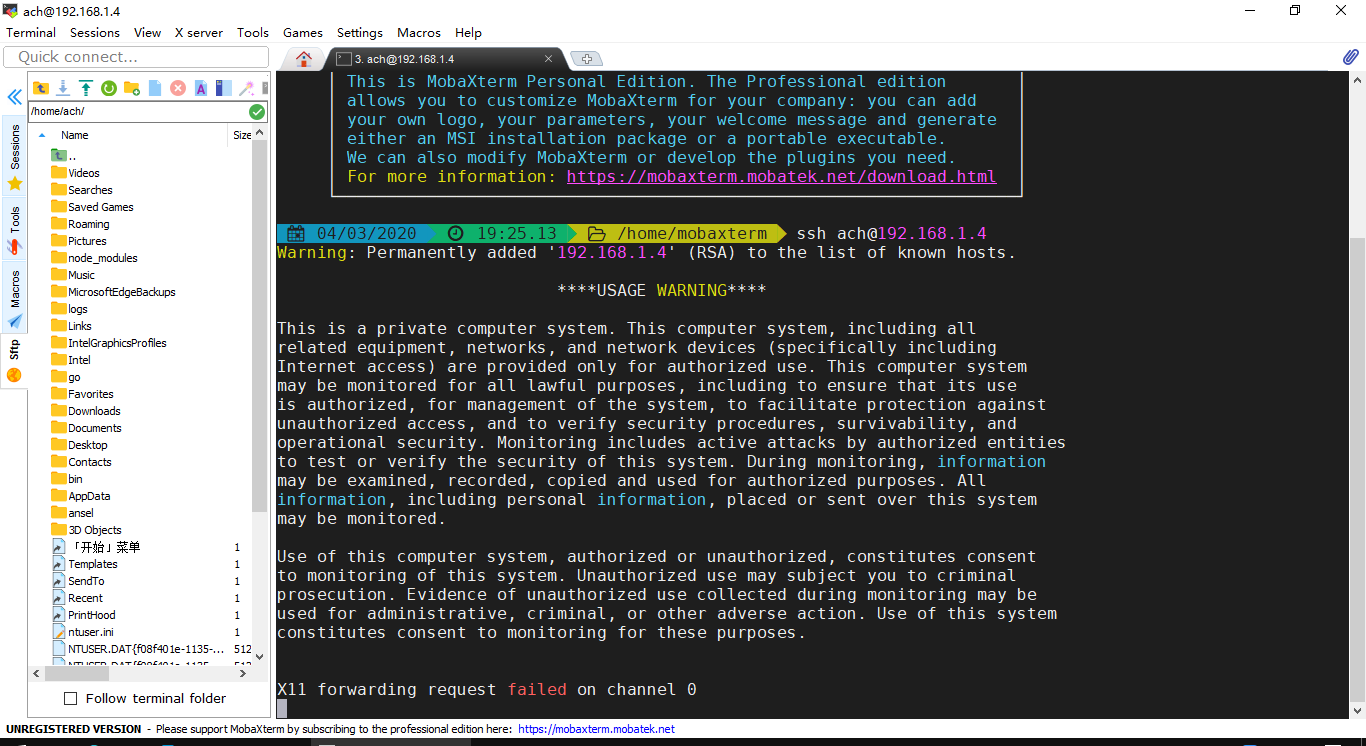Open the Quick connect combo box
This screenshot has height=746, width=1366.
coord(137,57)
